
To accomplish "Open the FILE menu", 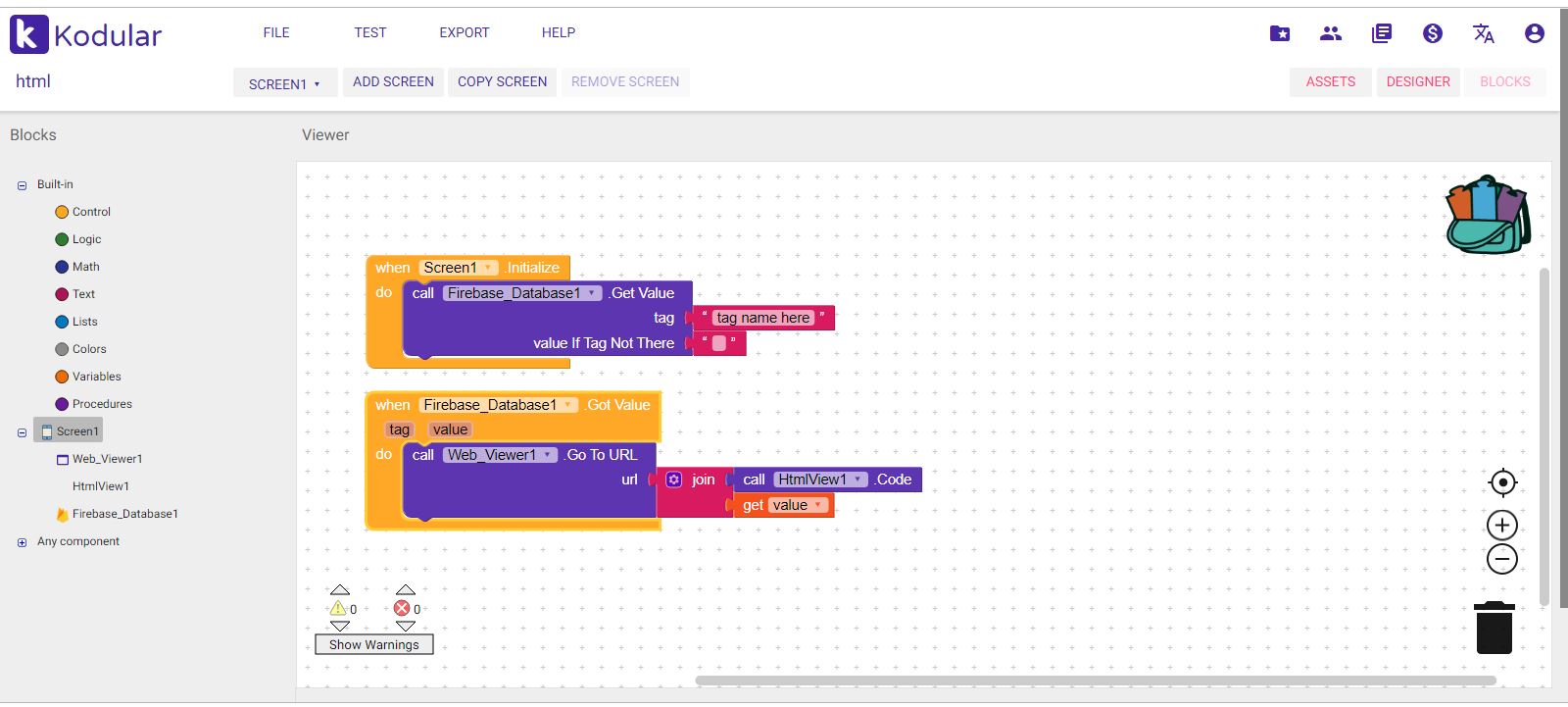I will click(x=276, y=32).
